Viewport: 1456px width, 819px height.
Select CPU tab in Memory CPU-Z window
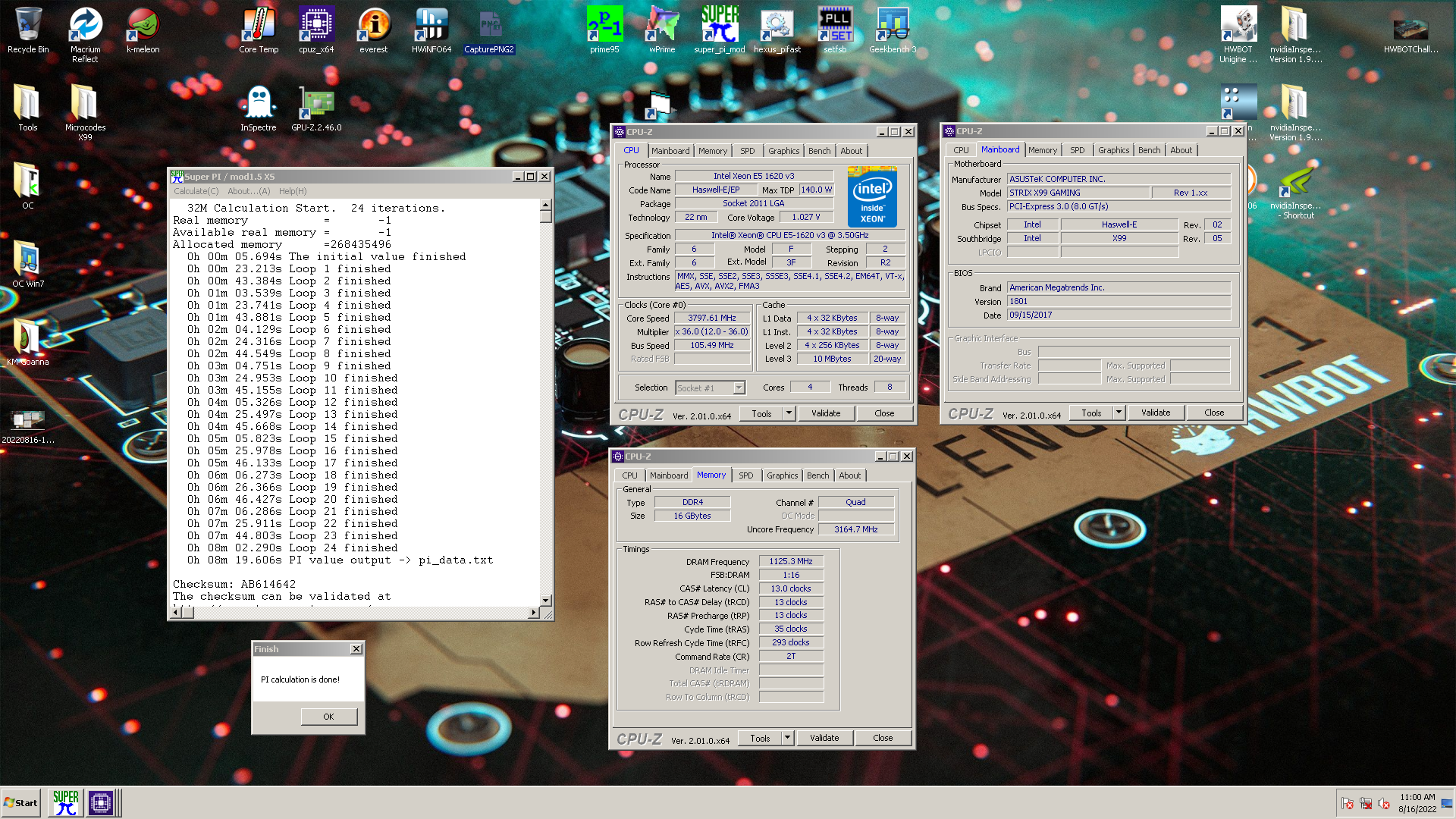(629, 475)
